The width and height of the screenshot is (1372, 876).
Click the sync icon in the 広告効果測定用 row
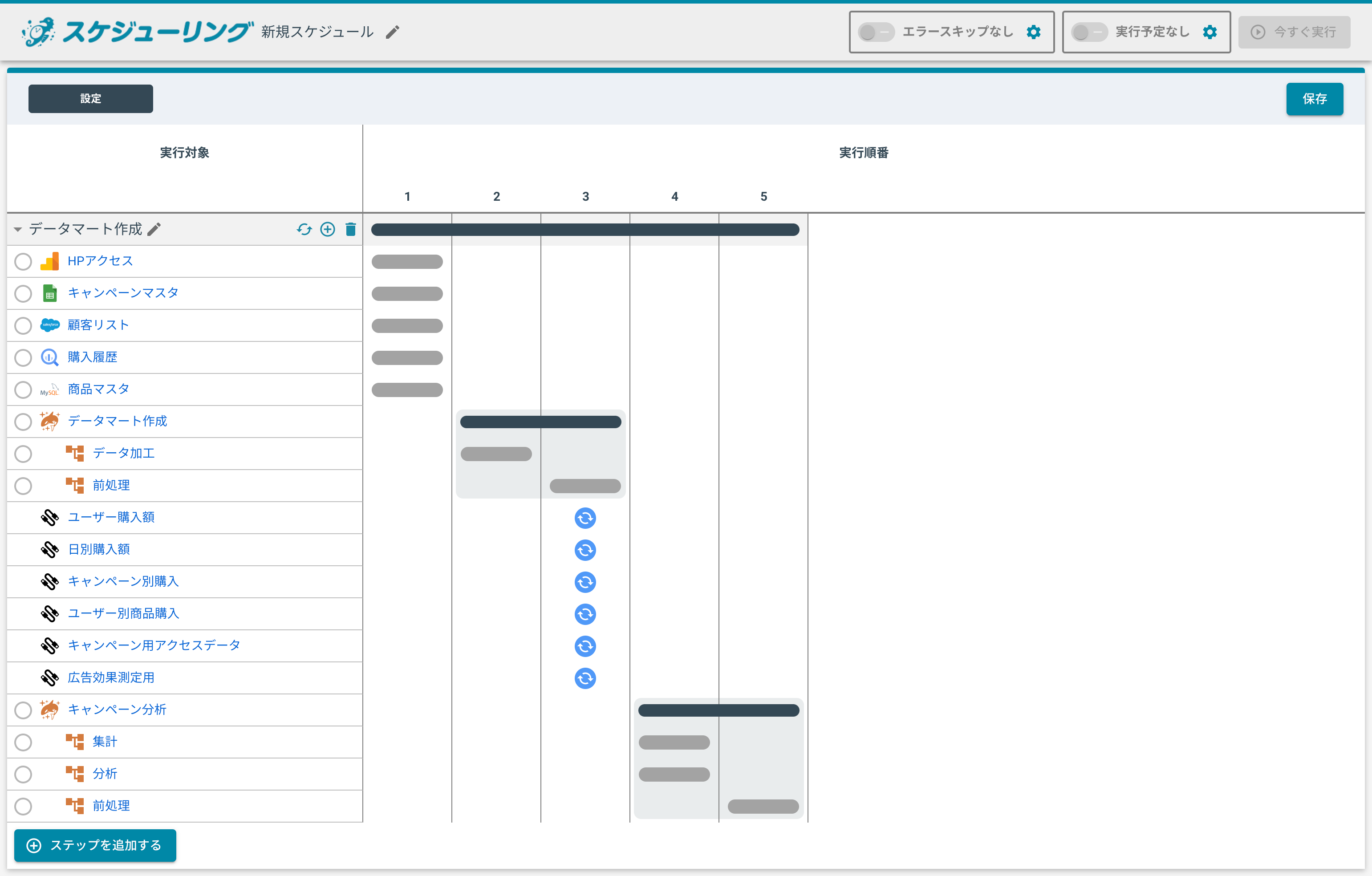pyautogui.click(x=585, y=678)
